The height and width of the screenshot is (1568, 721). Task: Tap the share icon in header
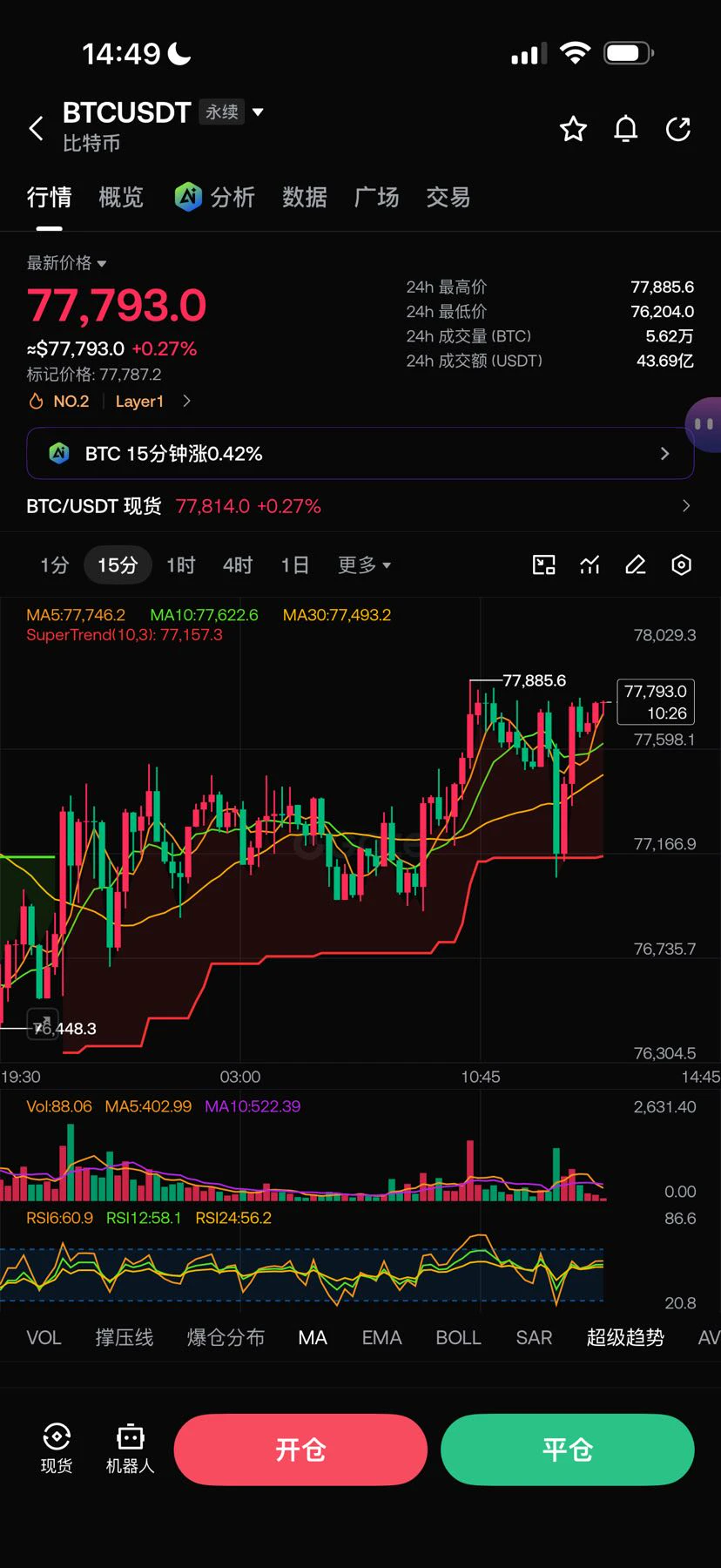click(677, 129)
